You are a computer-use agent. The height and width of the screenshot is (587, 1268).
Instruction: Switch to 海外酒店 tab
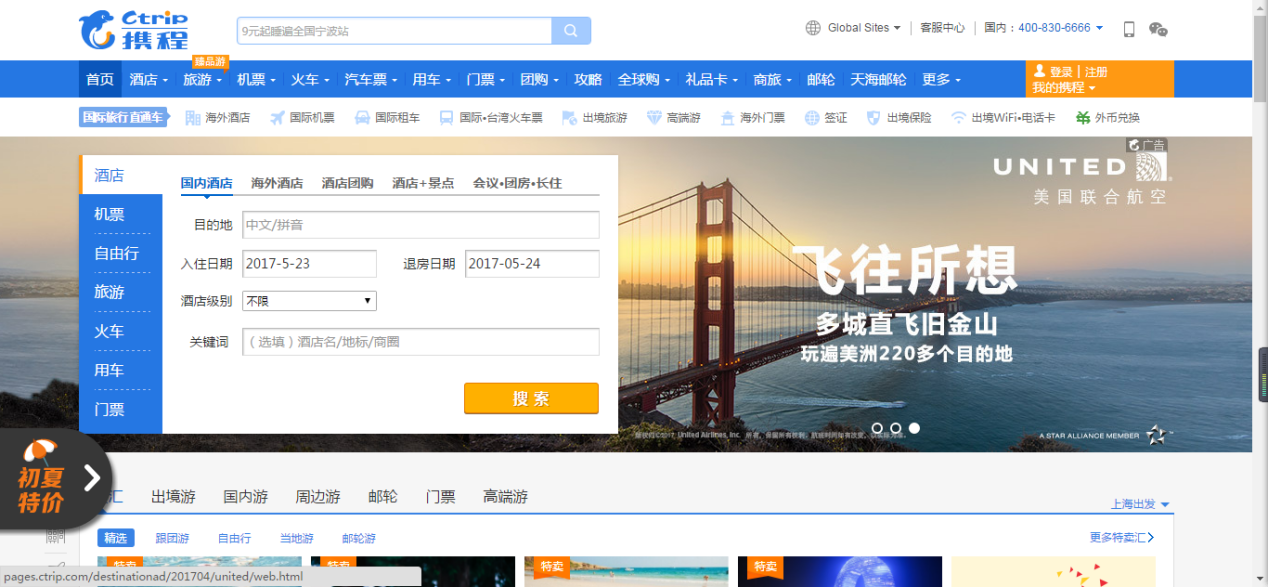(x=277, y=183)
